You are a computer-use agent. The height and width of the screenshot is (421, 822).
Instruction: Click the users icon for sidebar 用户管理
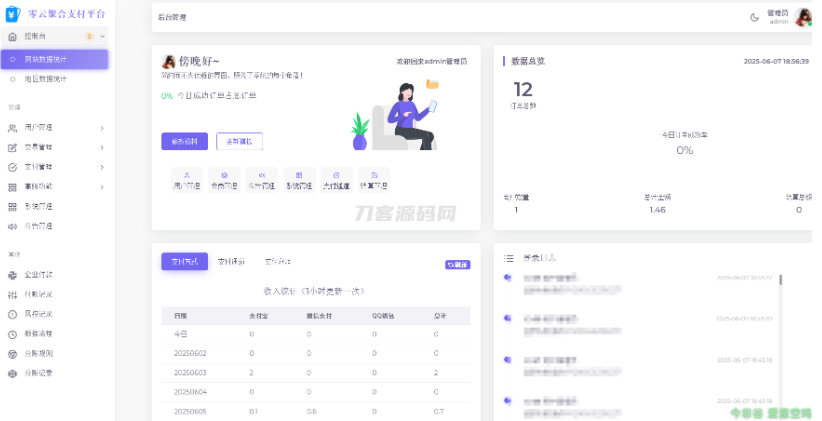point(13,128)
